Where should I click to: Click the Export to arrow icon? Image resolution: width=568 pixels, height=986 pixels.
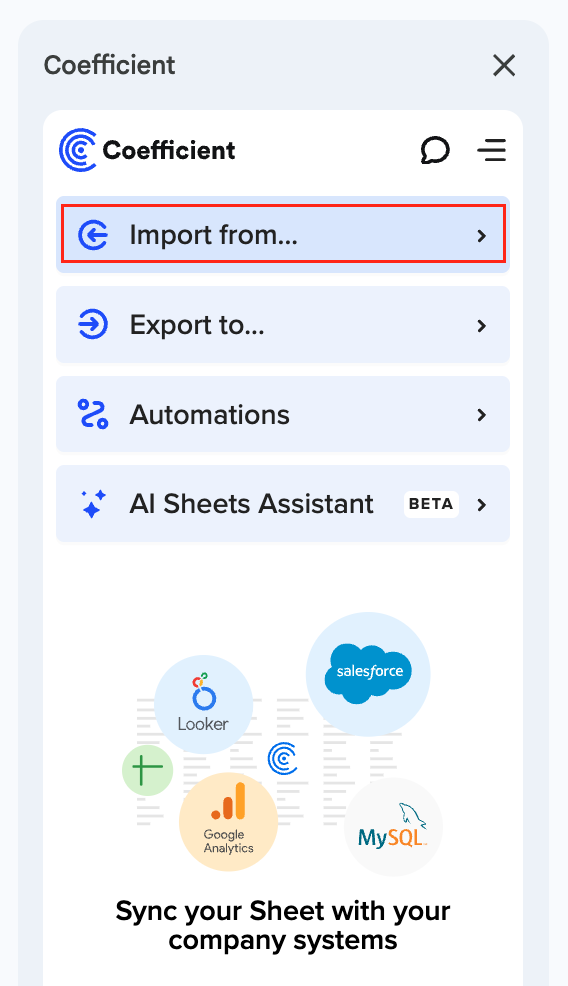point(93,325)
